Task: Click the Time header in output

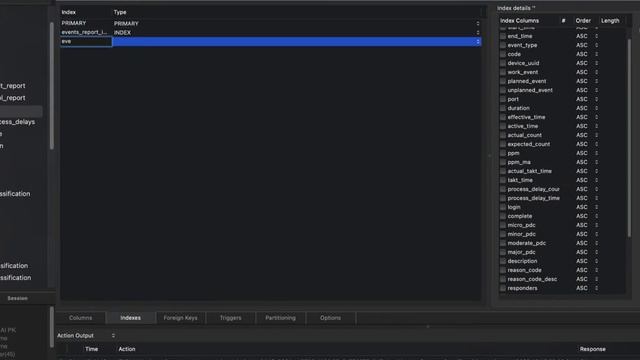Action: (x=91, y=349)
